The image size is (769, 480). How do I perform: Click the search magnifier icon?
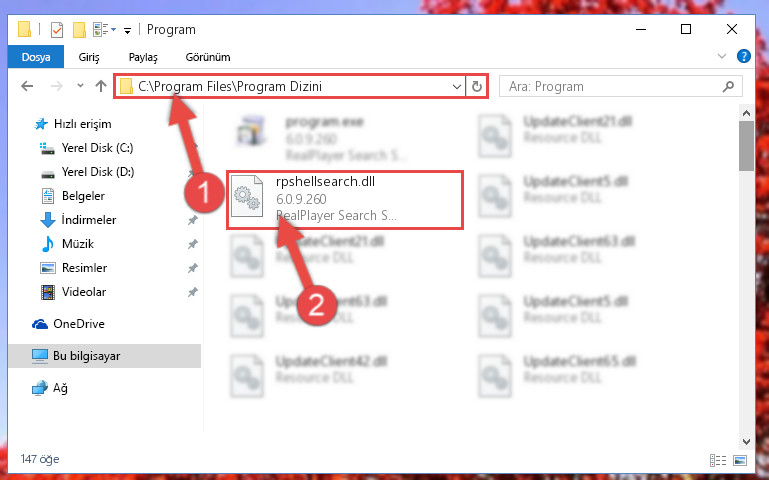click(x=728, y=87)
